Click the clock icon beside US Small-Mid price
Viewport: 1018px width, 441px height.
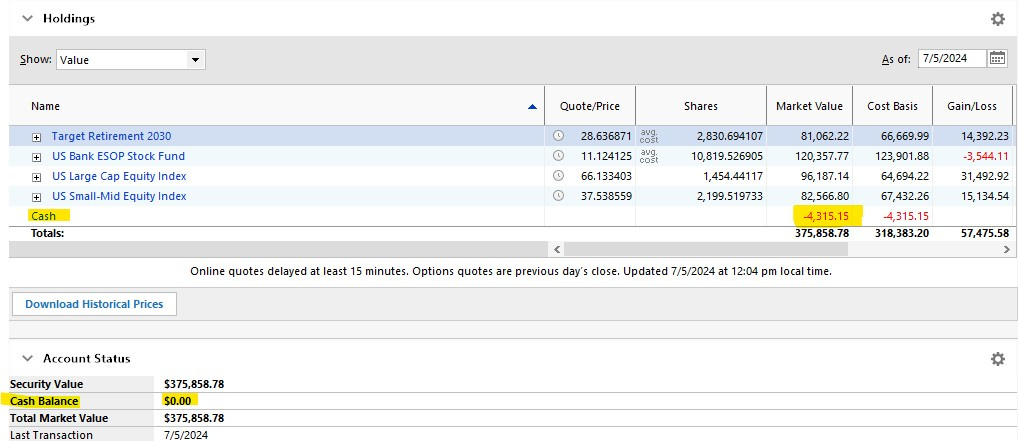558,196
